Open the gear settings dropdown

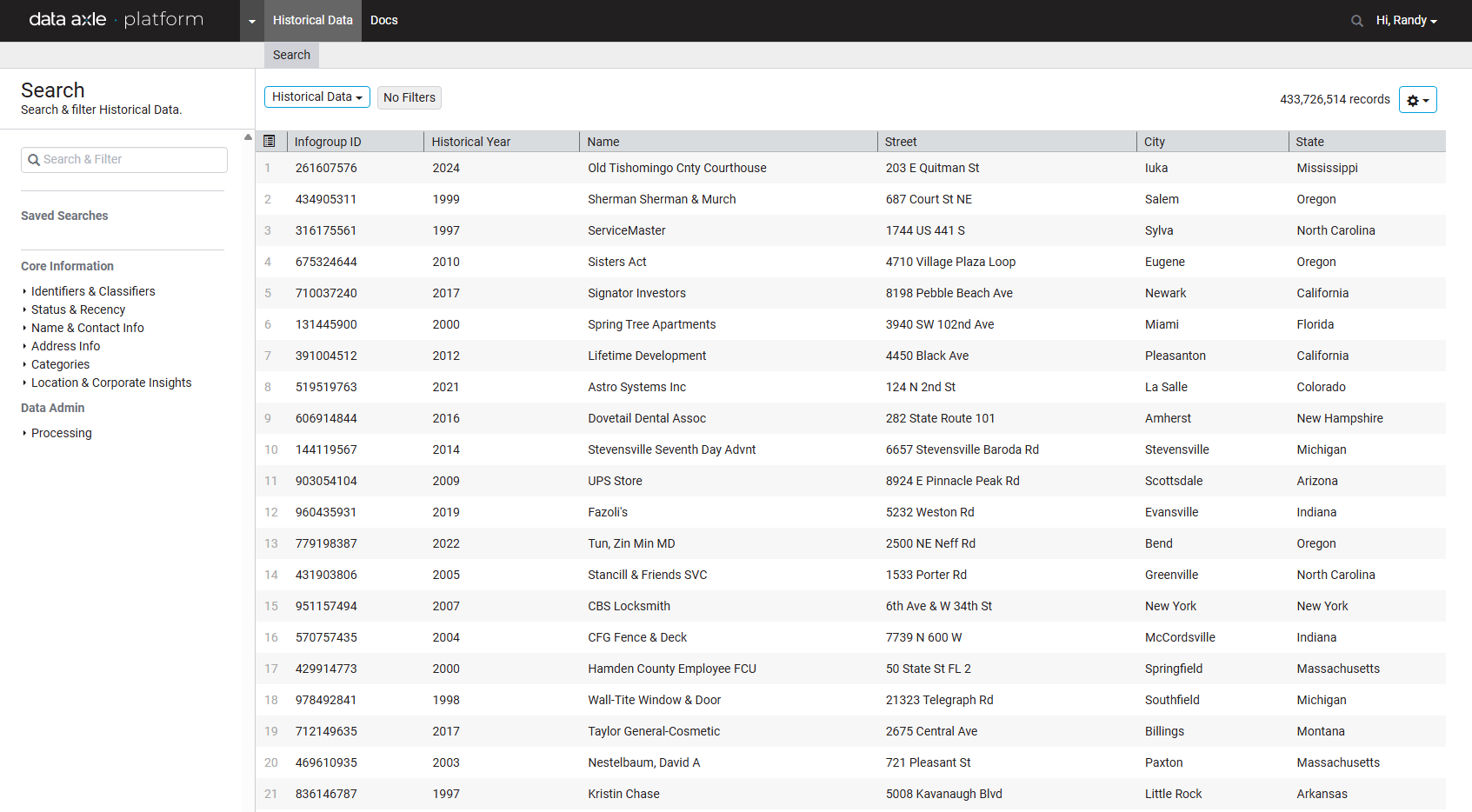(1417, 100)
